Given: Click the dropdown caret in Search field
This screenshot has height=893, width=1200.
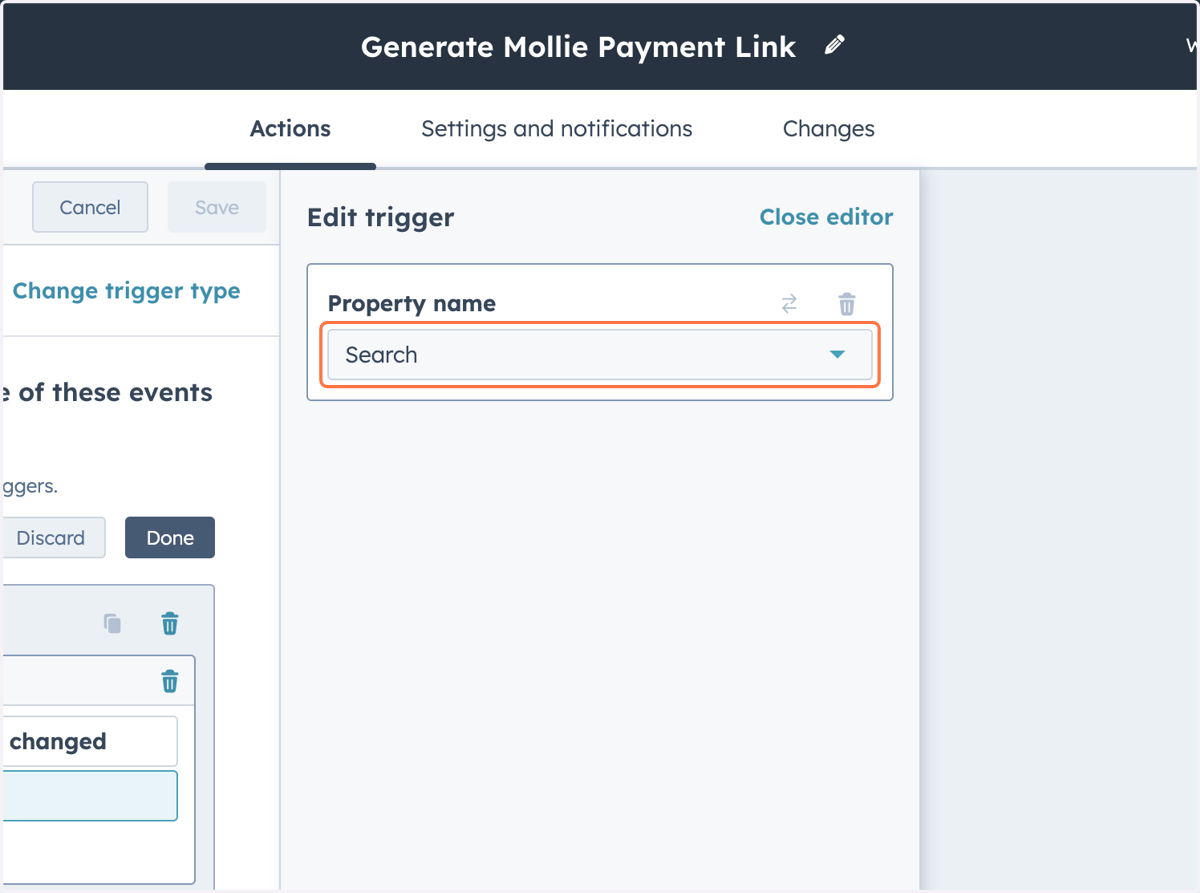Looking at the screenshot, I should point(838,355).
